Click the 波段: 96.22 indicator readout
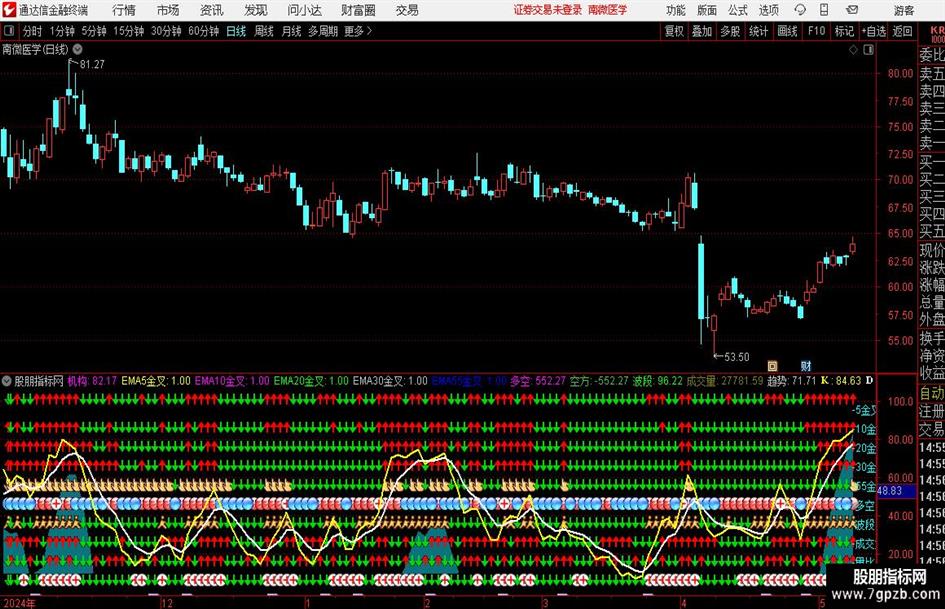 click(x=658, y=381)
